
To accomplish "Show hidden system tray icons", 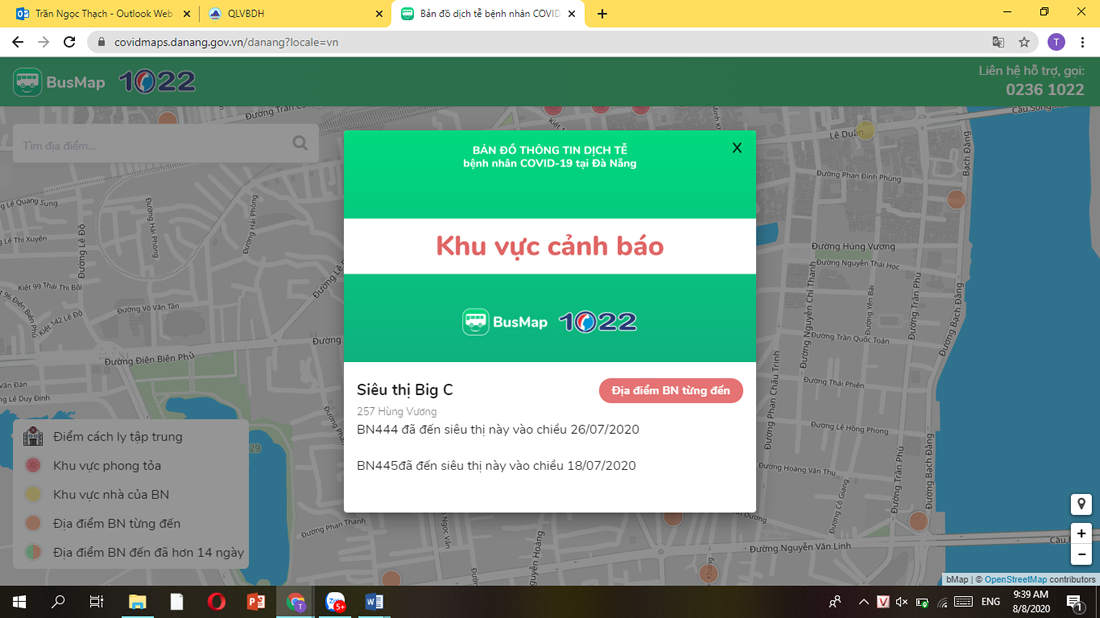I will click(864, 602).
